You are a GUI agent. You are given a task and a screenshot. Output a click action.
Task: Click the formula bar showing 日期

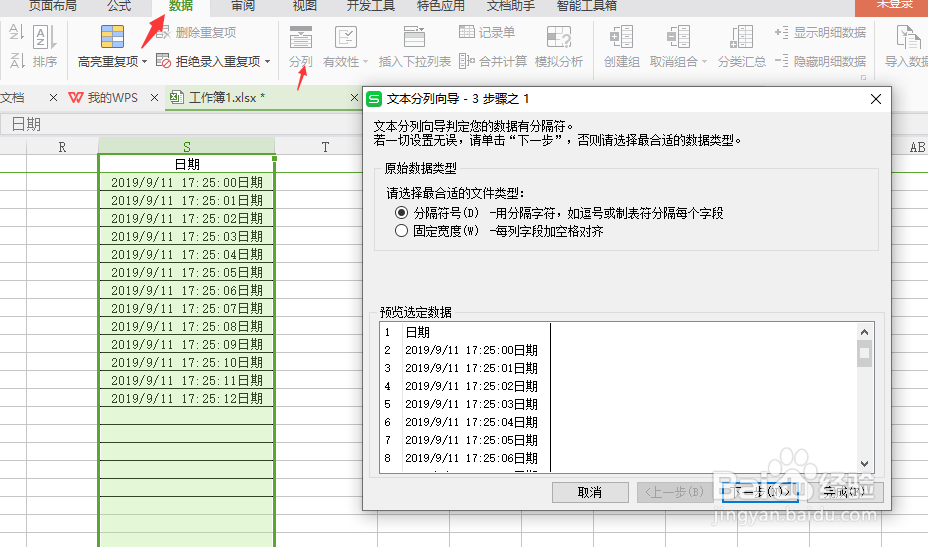pos(181,124)
